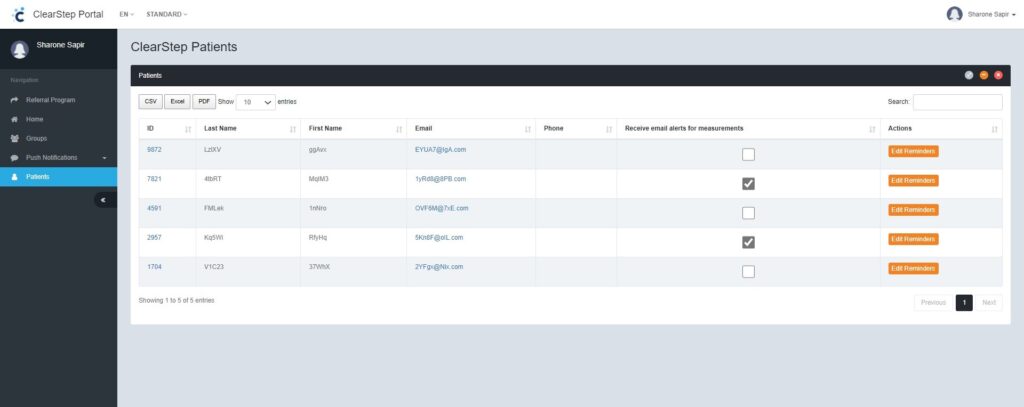Open patient ID 7821 link
Screen dimensions: 1024x407
tap(154, 179)
